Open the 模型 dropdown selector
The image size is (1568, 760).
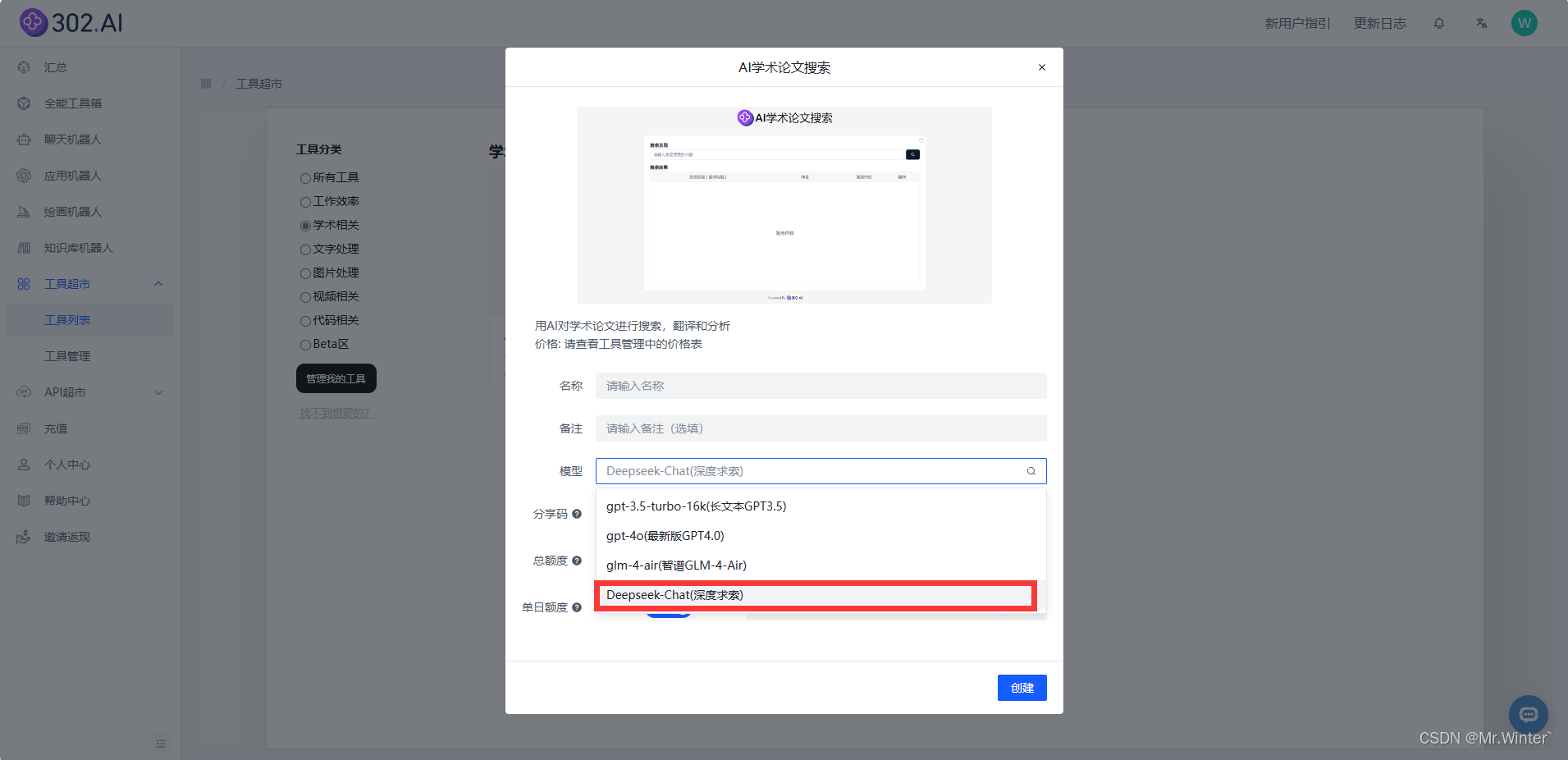coord(821,471)
